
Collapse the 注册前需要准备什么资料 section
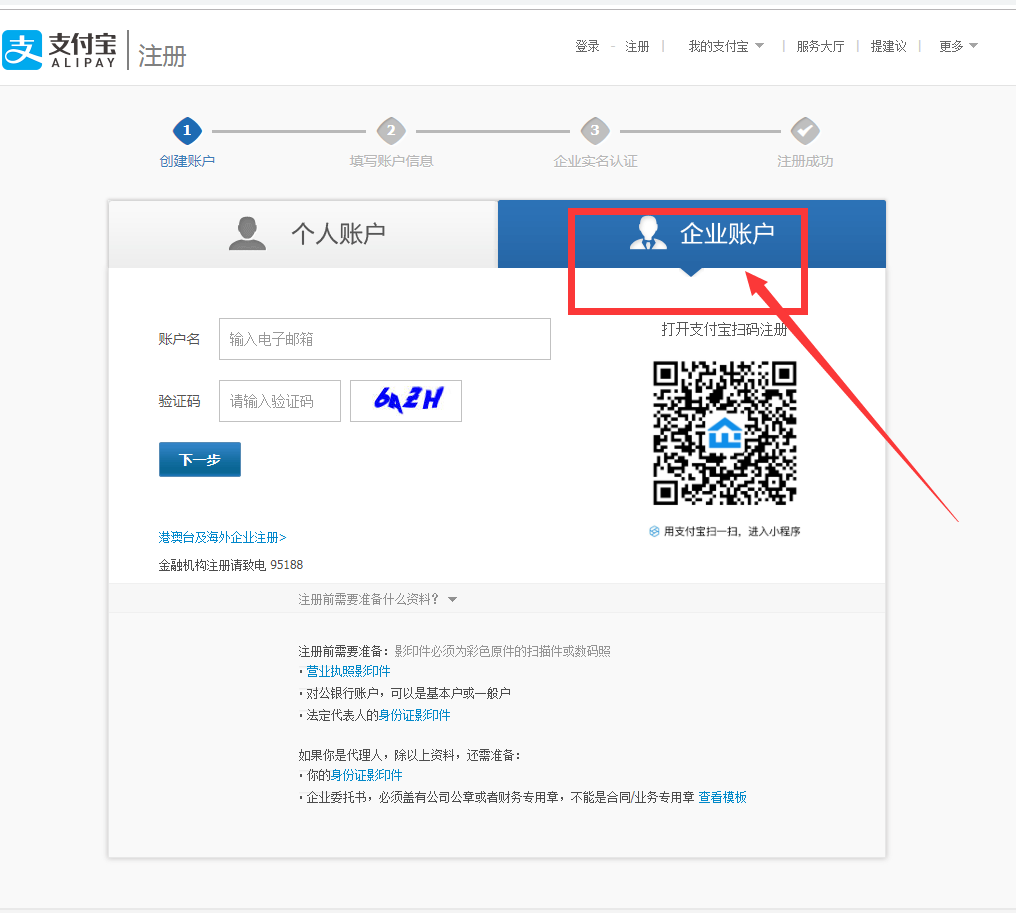point(378,599)
